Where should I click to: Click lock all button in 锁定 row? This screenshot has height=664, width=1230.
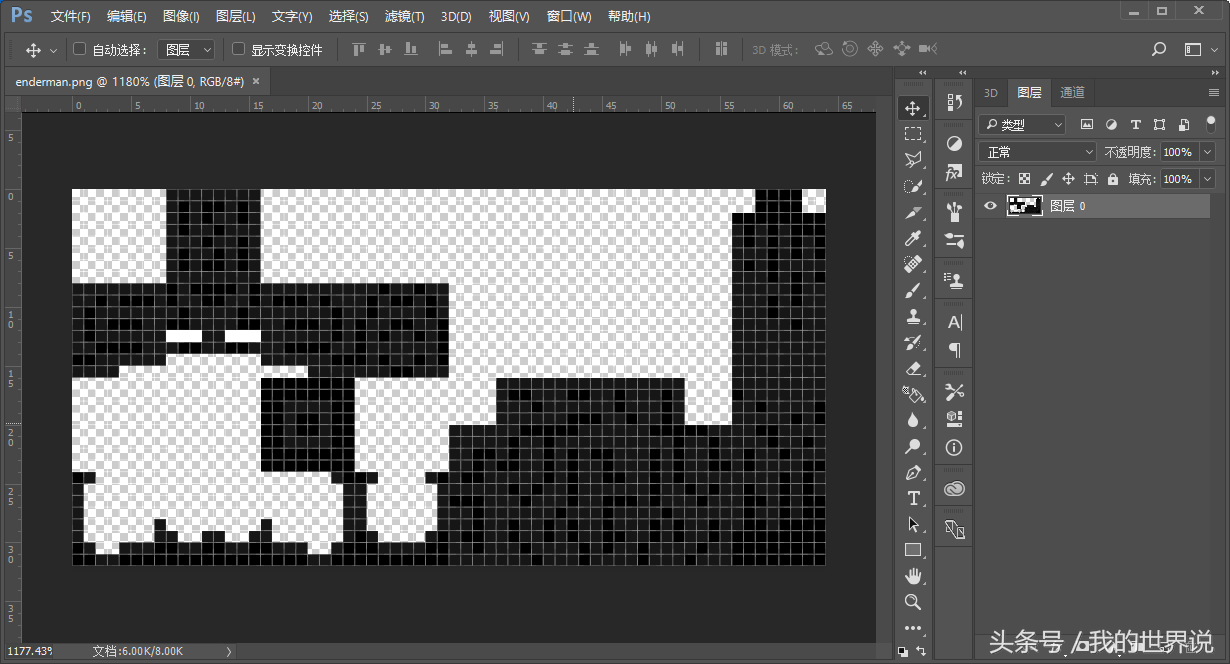pos(1112,179)
